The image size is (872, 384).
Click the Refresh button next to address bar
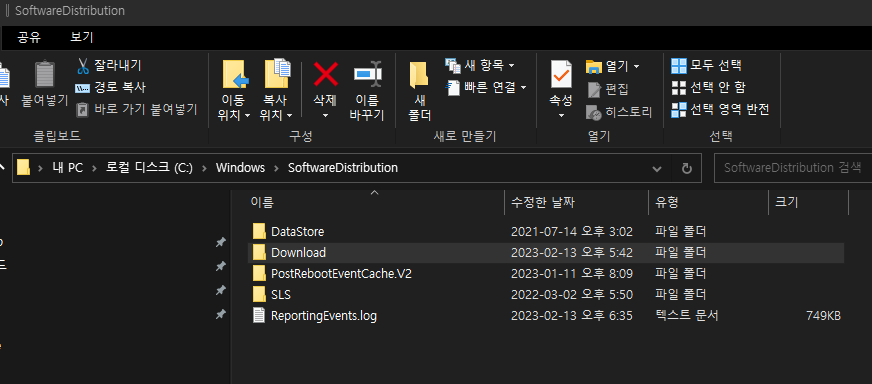coord(687,168)
